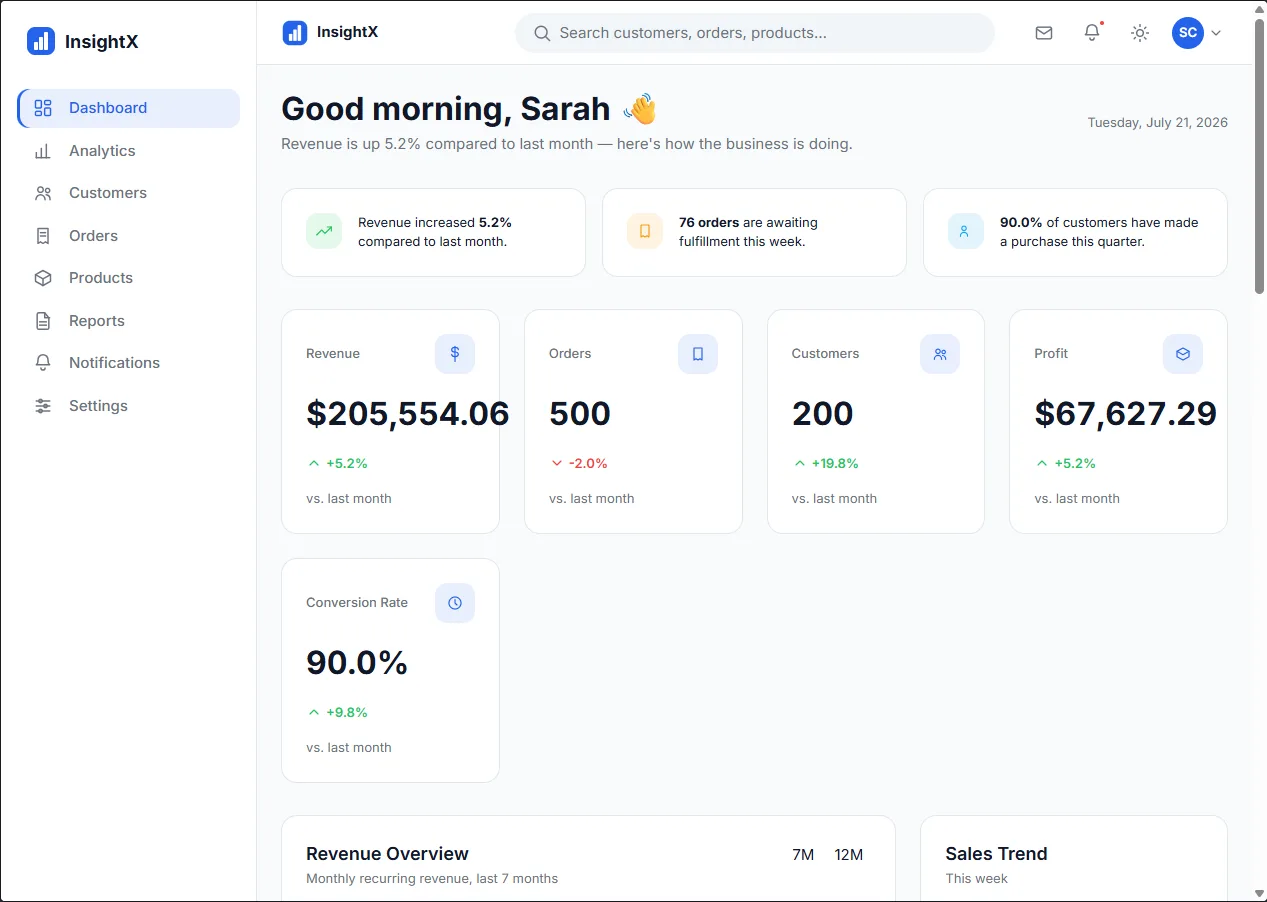The image size is (1267, 902).
Task: Open the user menu chevron beside SC
Action: pyautogui.click(x=1216, y=33)
